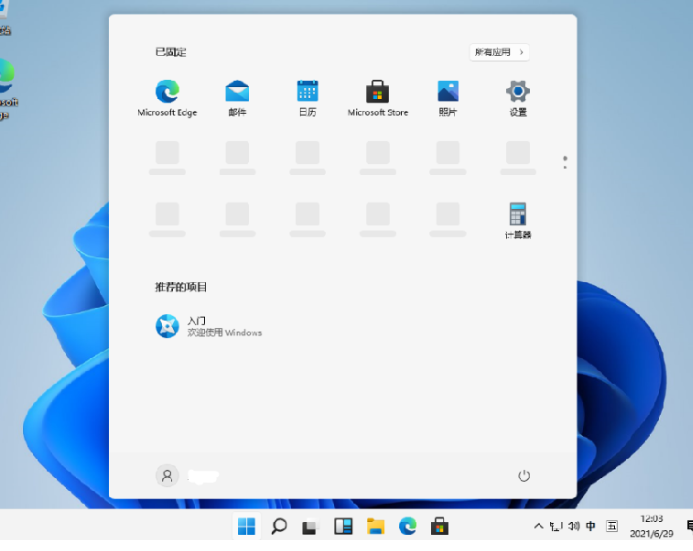693x551 pixels.
Task: Open 设置 (Settings) gear icon
Action: pos(518,98)
